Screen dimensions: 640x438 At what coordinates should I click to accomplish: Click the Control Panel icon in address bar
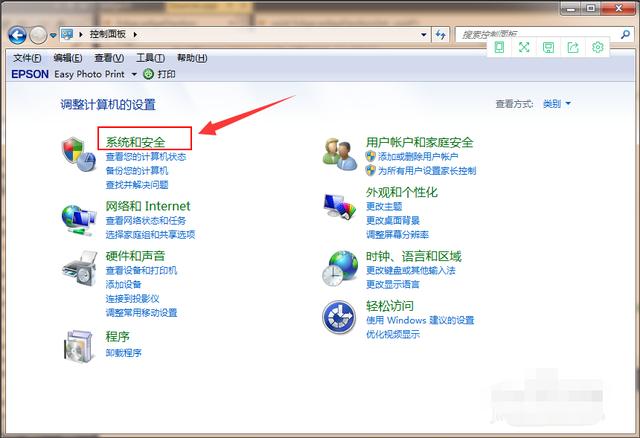(67, 34)
